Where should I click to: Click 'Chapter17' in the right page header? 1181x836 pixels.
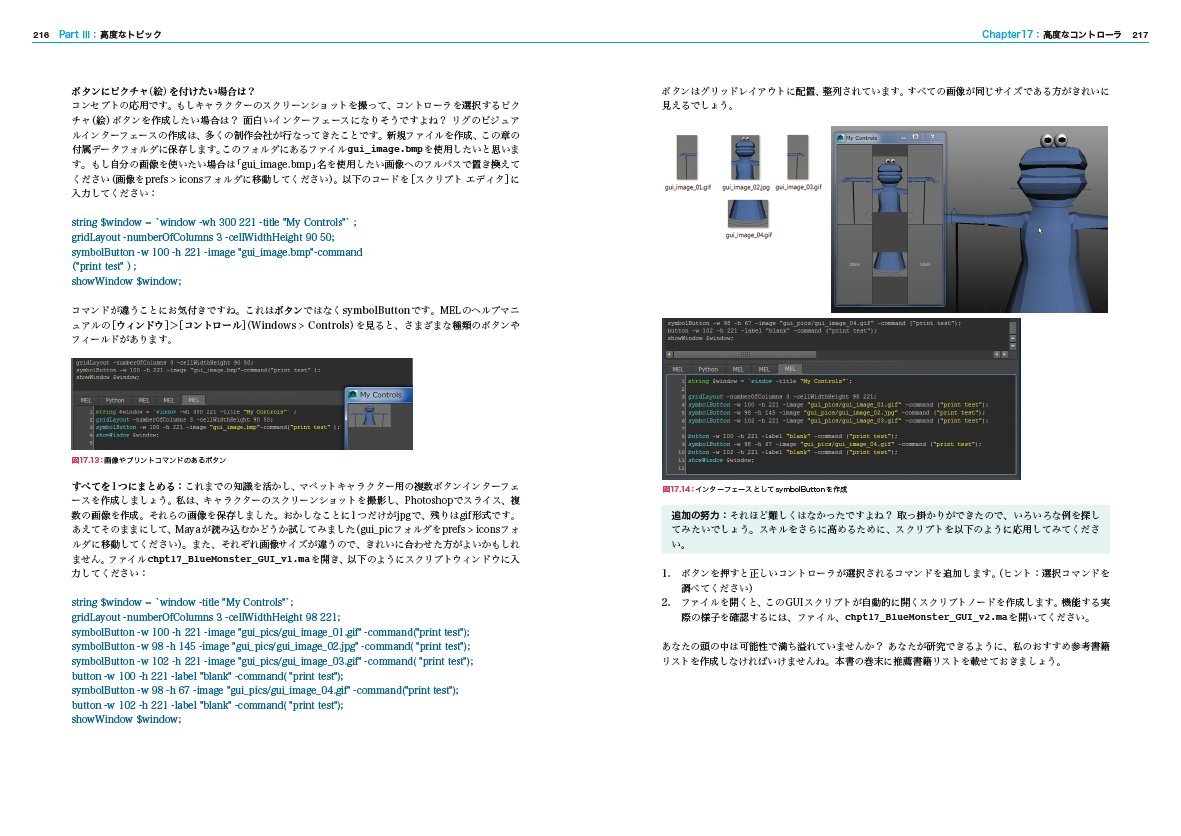click(1007, 34)
